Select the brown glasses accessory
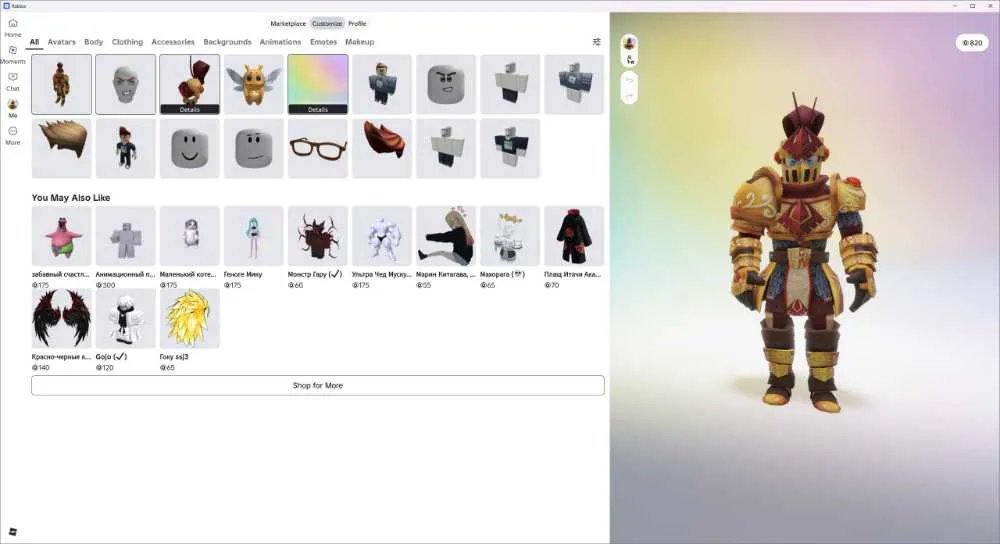1000x544 pixels. tap(318, 148)
